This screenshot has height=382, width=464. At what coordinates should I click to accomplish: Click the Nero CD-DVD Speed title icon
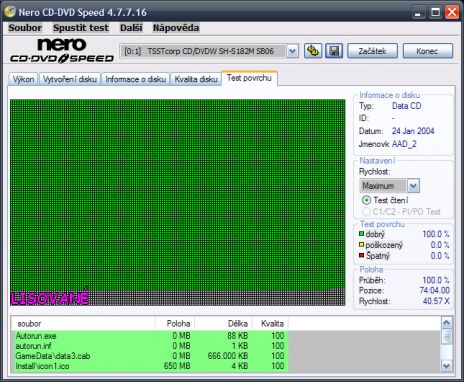click(x=9, y=12)
